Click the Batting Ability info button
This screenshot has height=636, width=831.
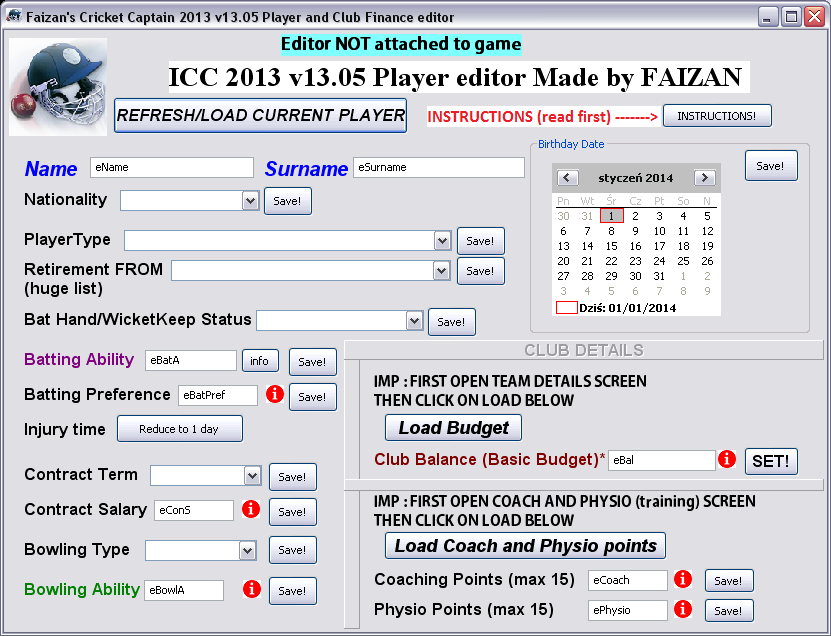click(260, 361)
